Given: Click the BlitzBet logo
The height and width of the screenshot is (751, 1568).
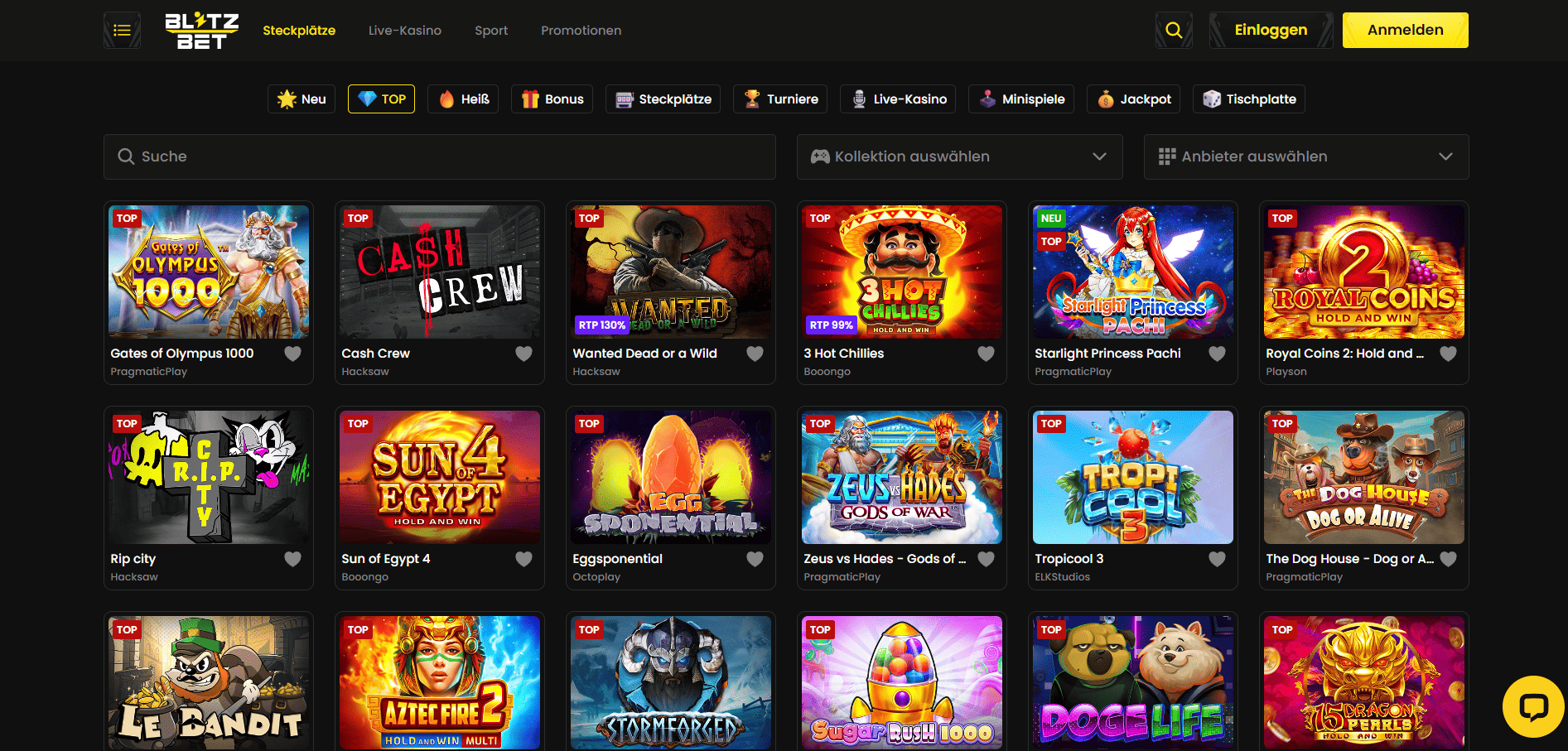Looking at the screenshot, I should pos(201,31).
